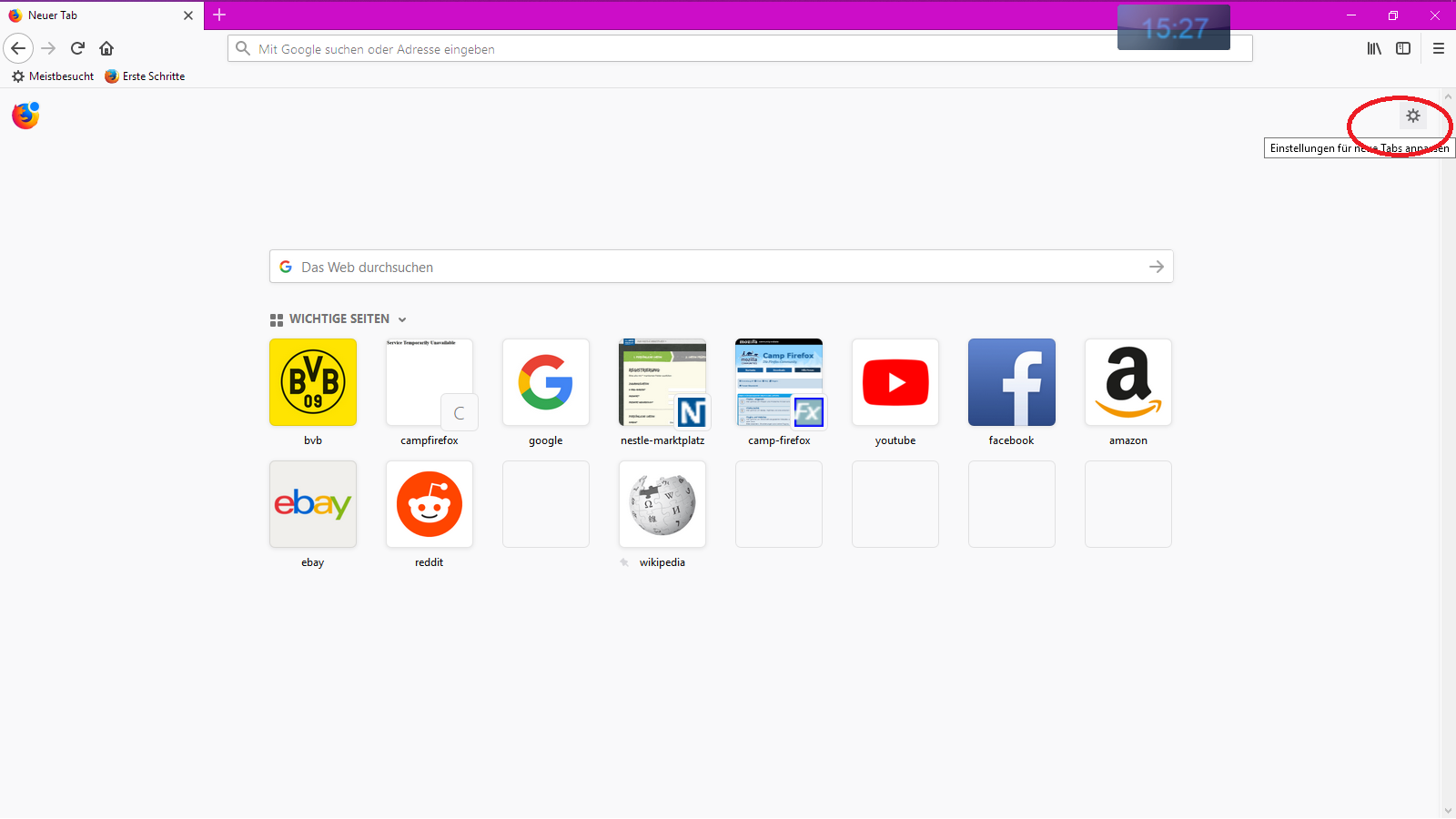Open the wikipedia top site tile
Screen dimensions: 1456x819
coord(662,504)
